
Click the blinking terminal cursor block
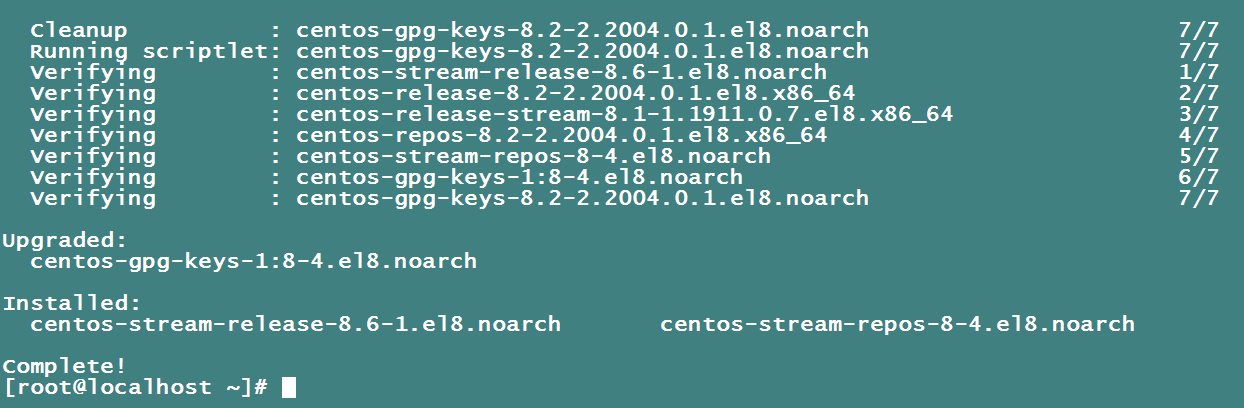pos(289,387)
